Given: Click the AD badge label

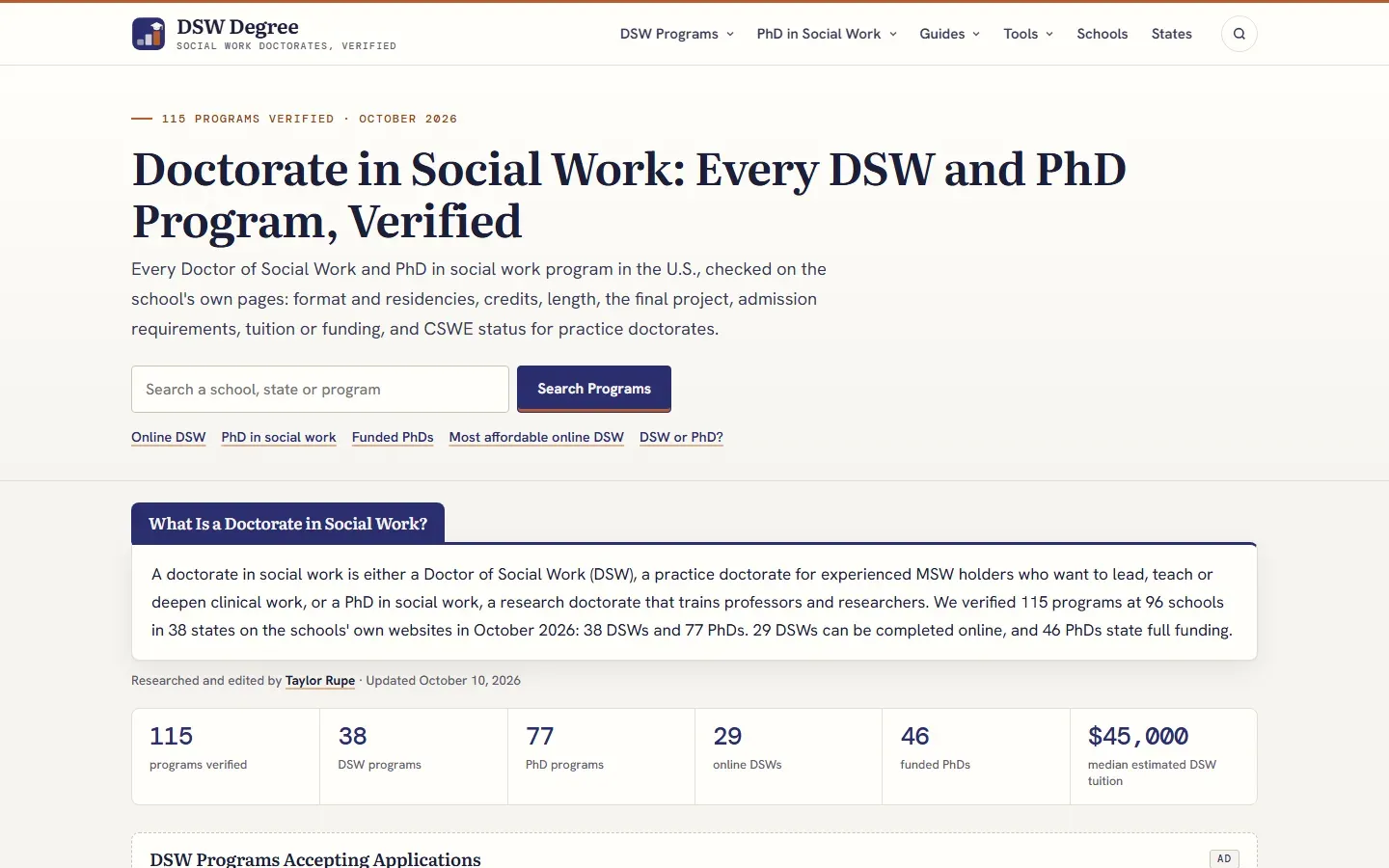Looking at the screenshot, I should pyautogui.click(x=1224, y=858).
